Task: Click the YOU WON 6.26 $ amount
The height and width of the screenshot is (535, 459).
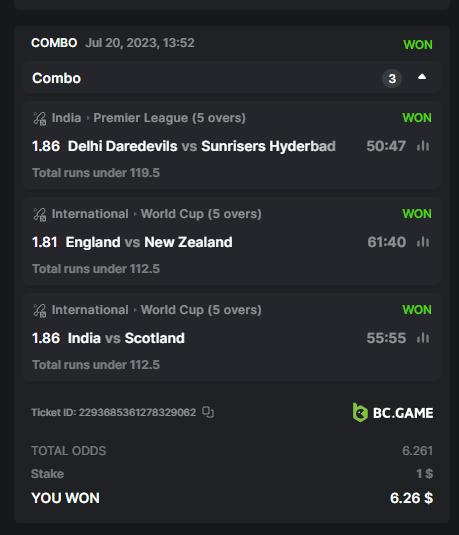Action: tap(412, 498)
